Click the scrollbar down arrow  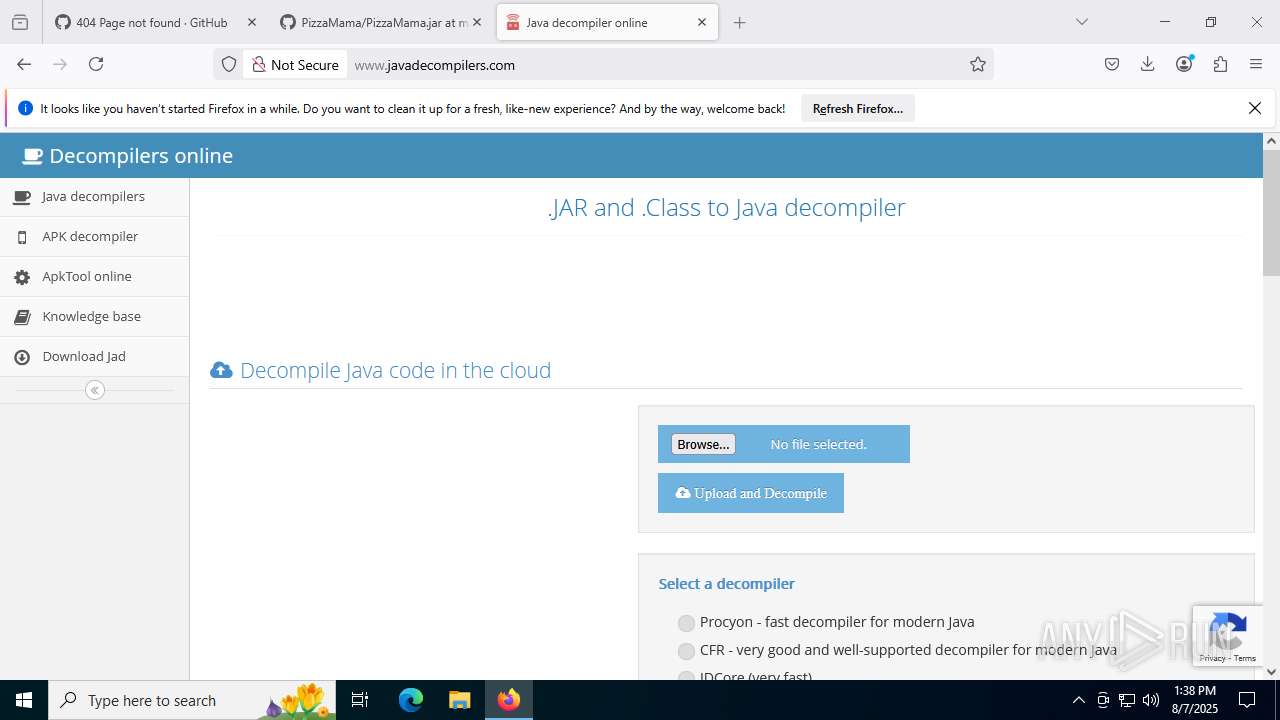click(x=1271, y=672)
